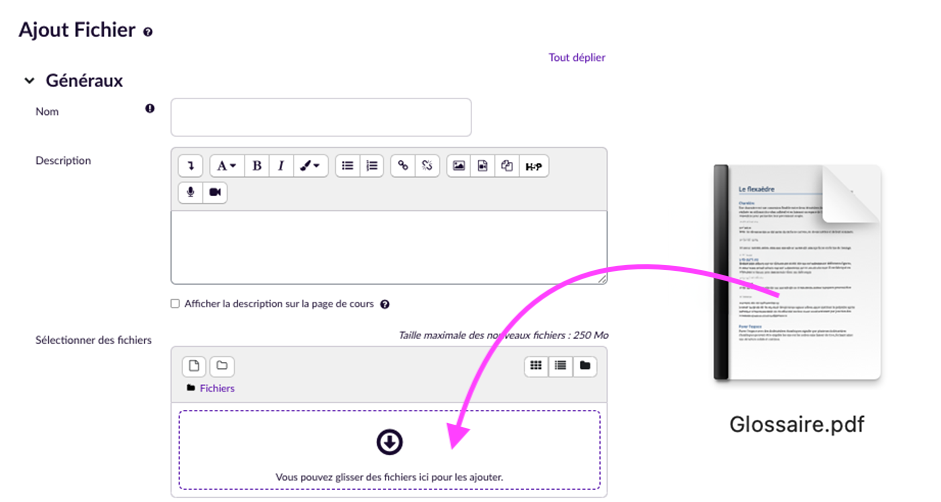Click inside the Nom text field
Image resolution: width=941 pixels, height=502 pixels.
pos(321,117)
